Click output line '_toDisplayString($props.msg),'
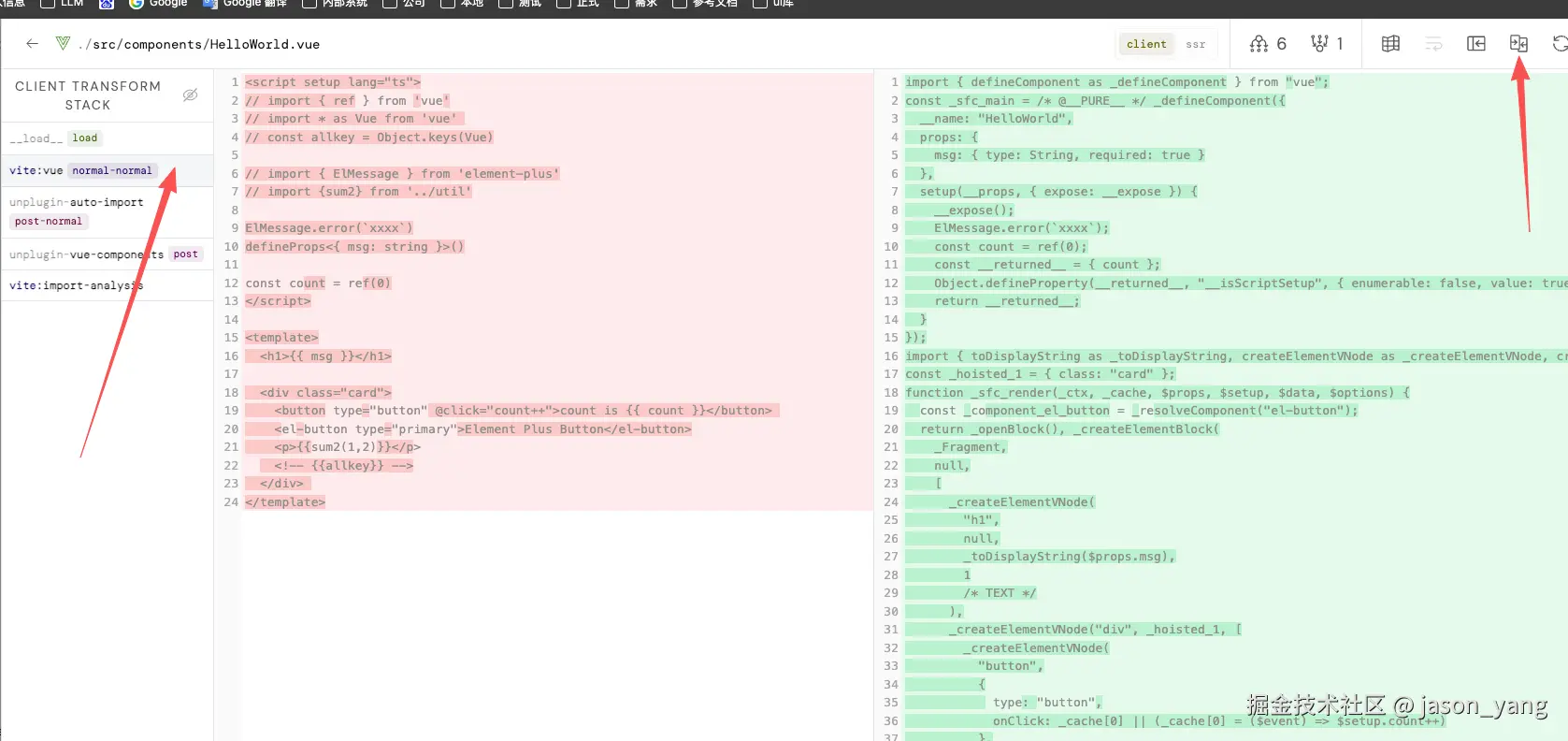Viewport: 1568px width, 741px height. pos(1069,557)
